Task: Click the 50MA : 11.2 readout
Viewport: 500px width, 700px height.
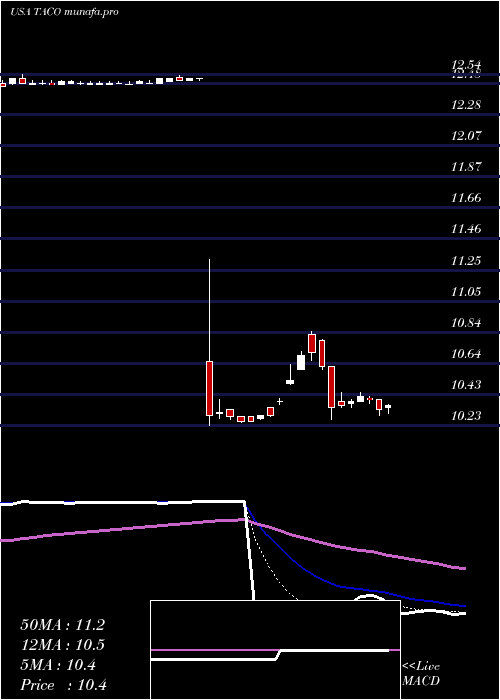Action: 62,625
